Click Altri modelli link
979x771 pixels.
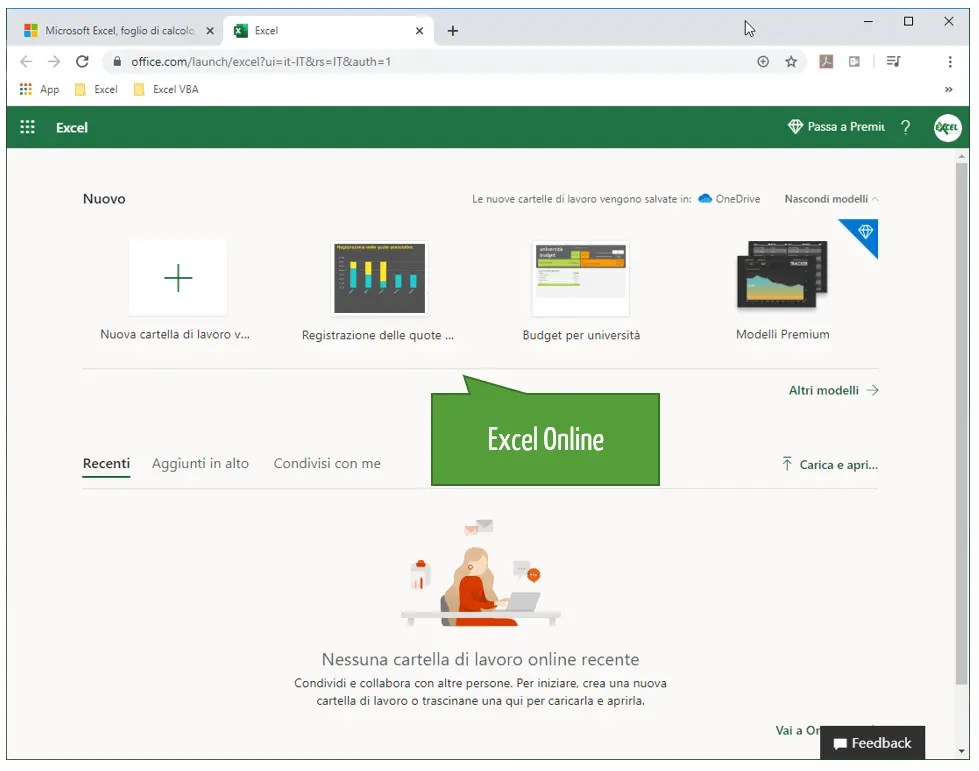tap(834, 390)
